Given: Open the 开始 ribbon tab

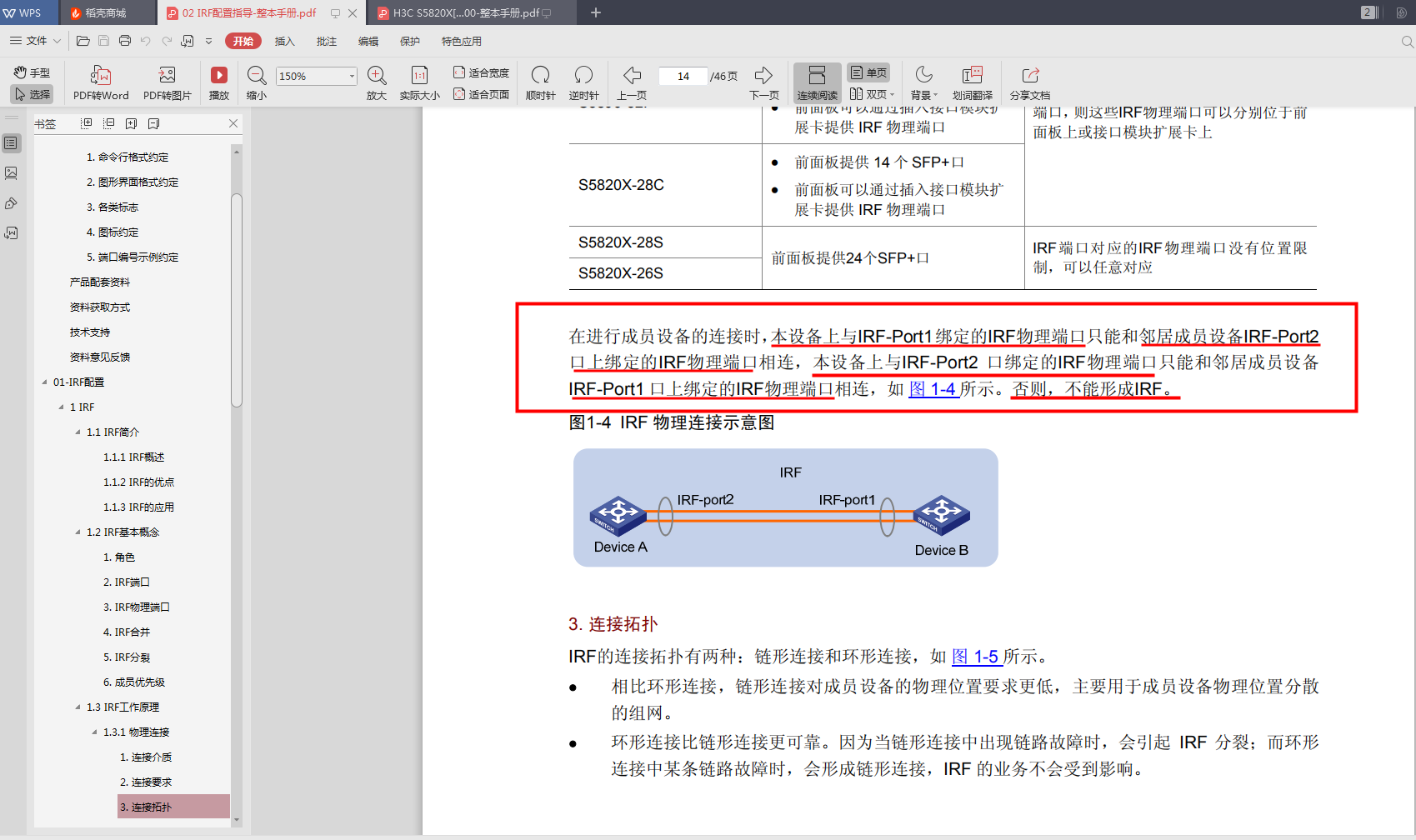Looking at the screenshot, I should [243, 41].
